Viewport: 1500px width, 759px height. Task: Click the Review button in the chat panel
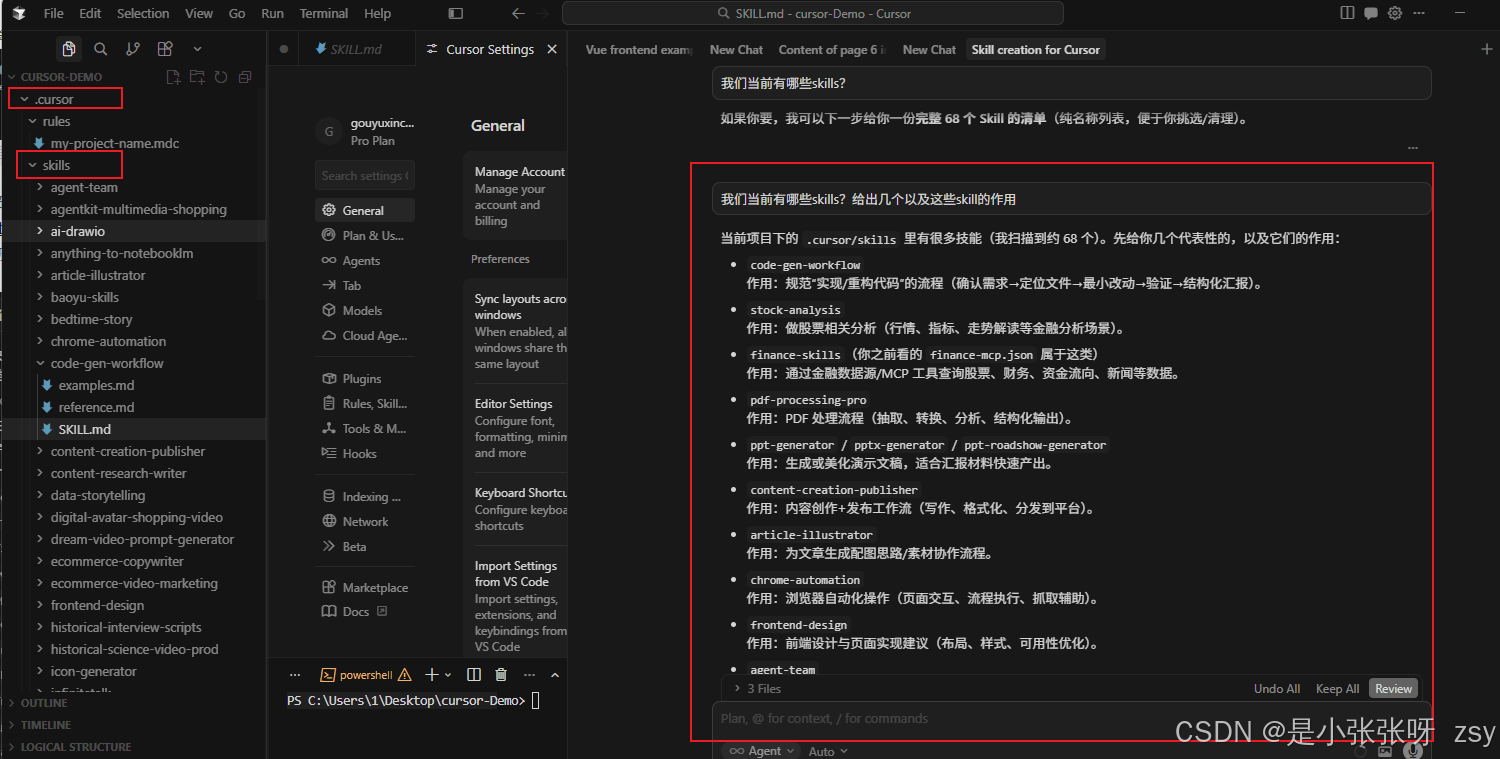tap(1393, 688)
